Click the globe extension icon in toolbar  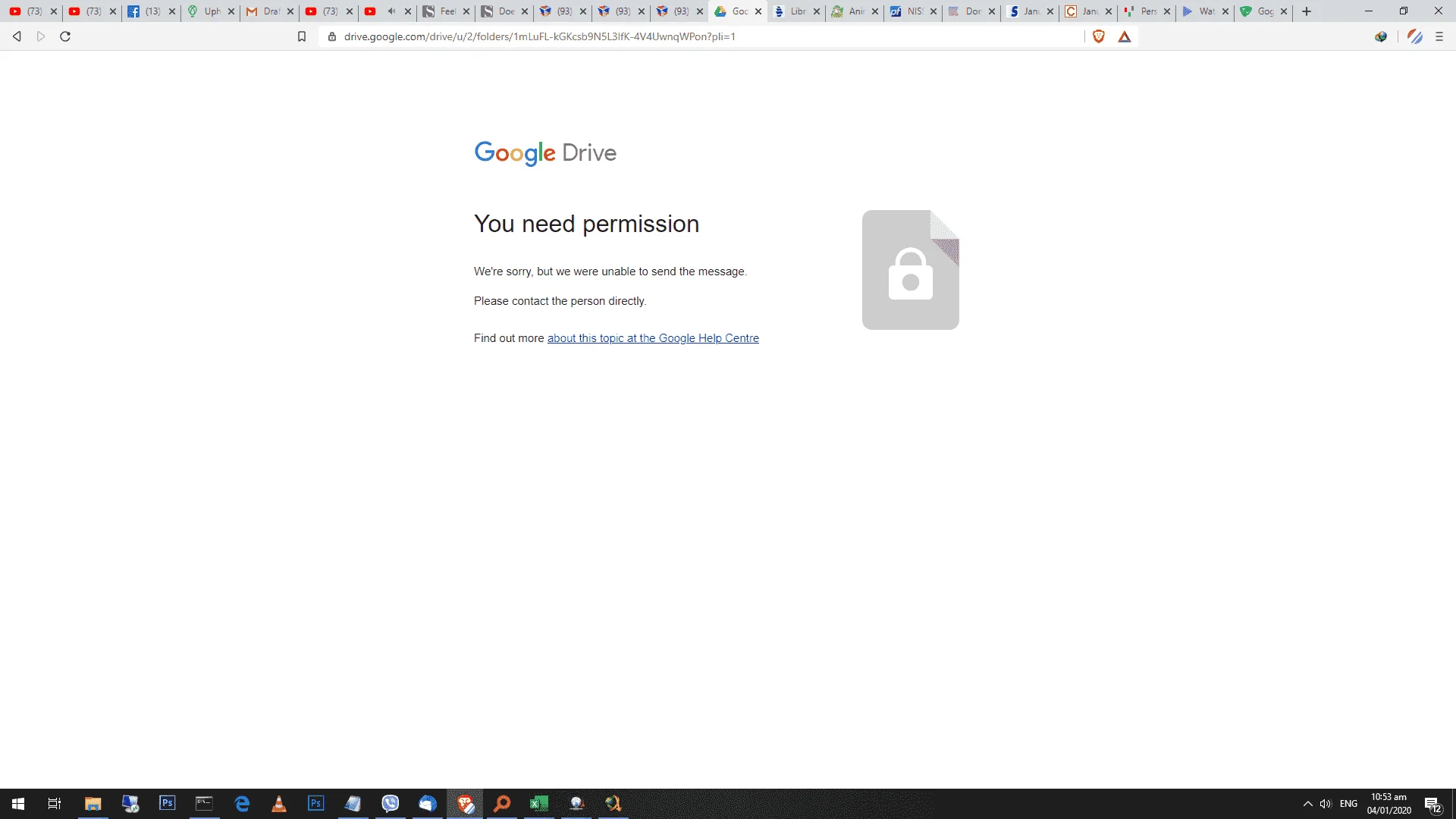(x=1381, y=36)
